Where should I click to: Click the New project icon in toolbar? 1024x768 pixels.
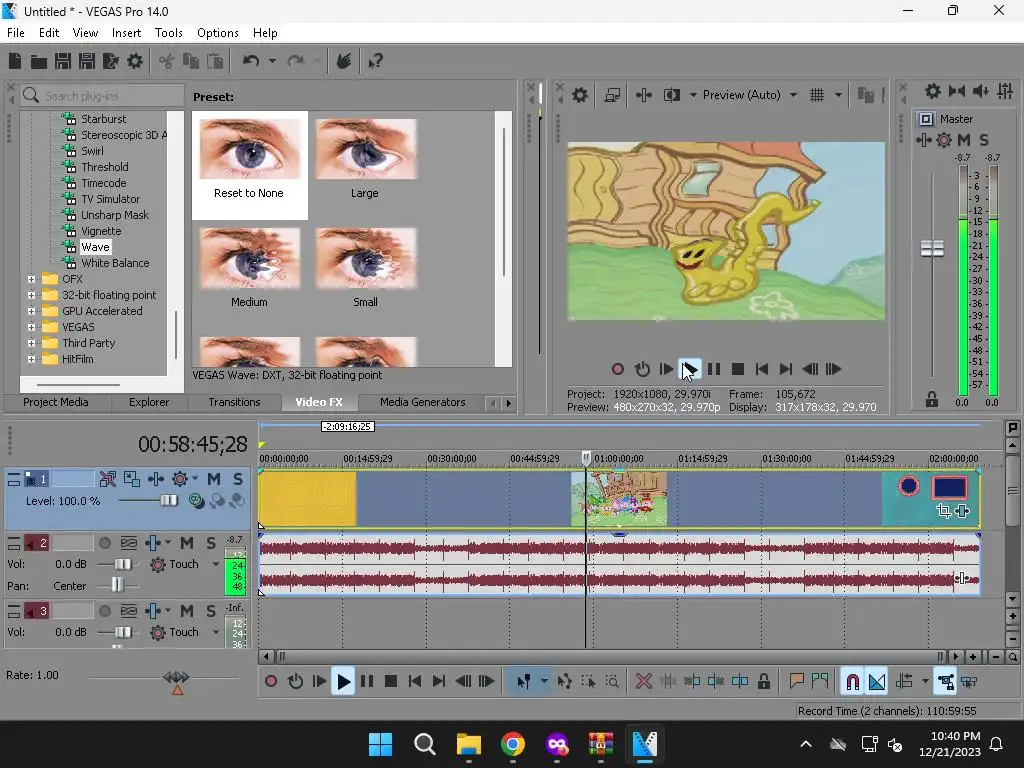pos(15,61)
